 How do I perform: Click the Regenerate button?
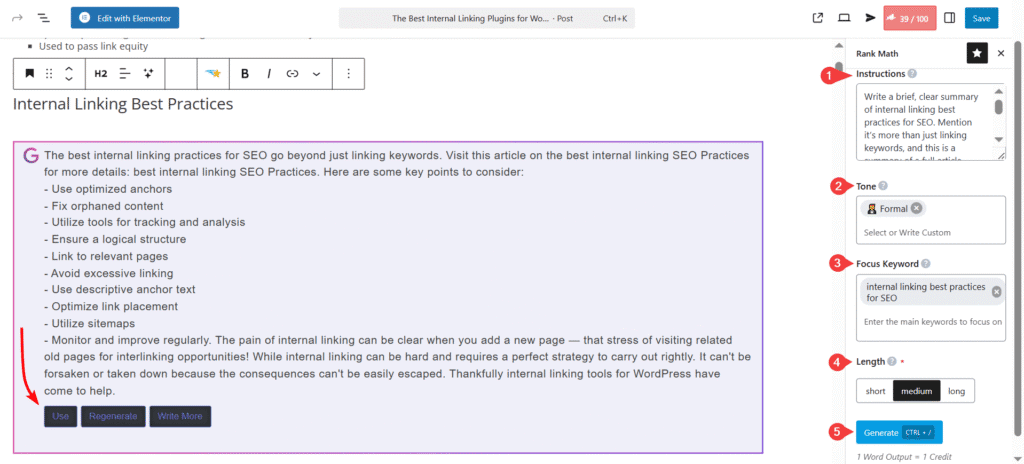click(113, 416)
